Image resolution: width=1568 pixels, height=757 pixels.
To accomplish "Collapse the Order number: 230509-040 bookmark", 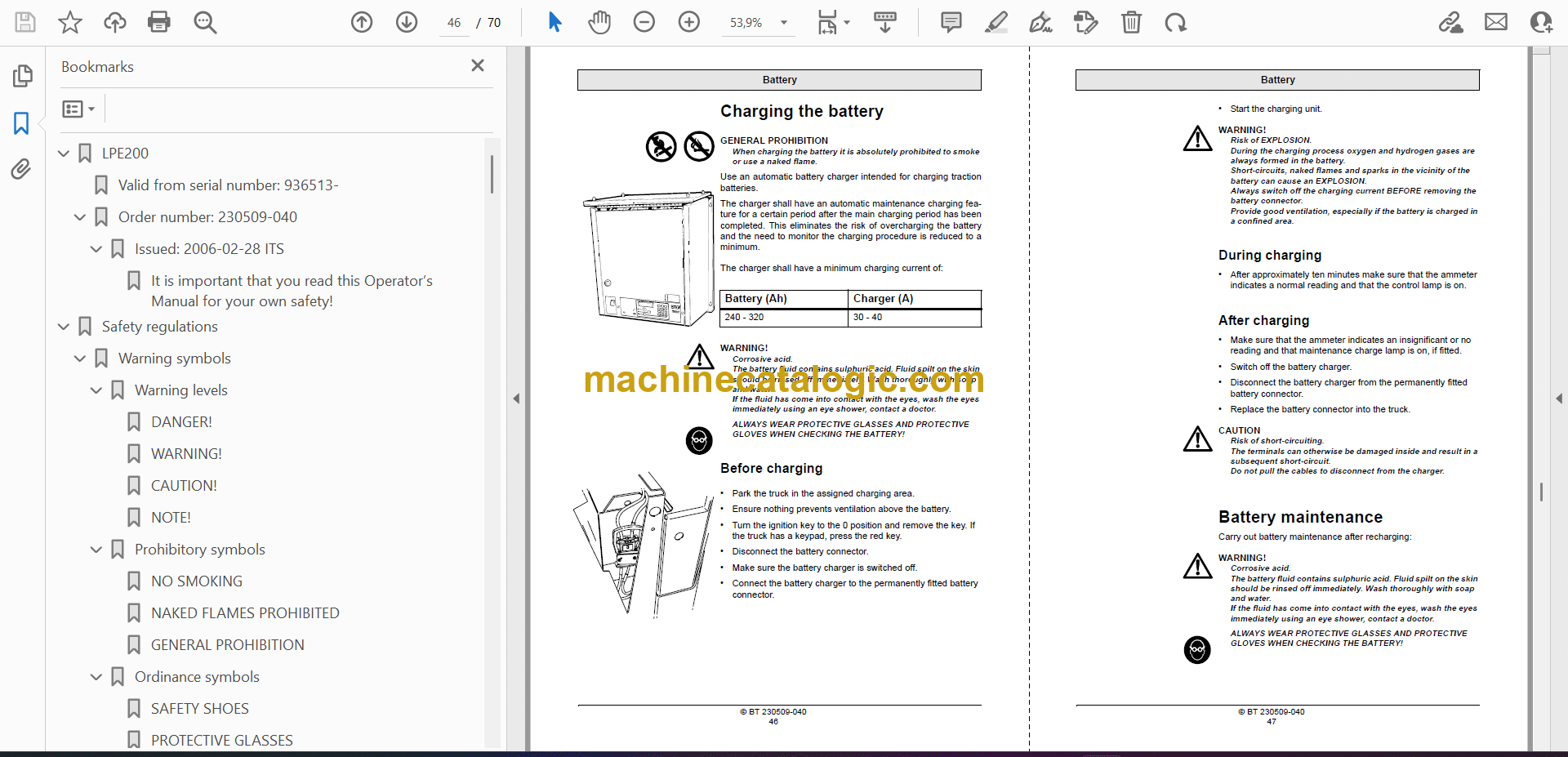I will pos(80,217).
